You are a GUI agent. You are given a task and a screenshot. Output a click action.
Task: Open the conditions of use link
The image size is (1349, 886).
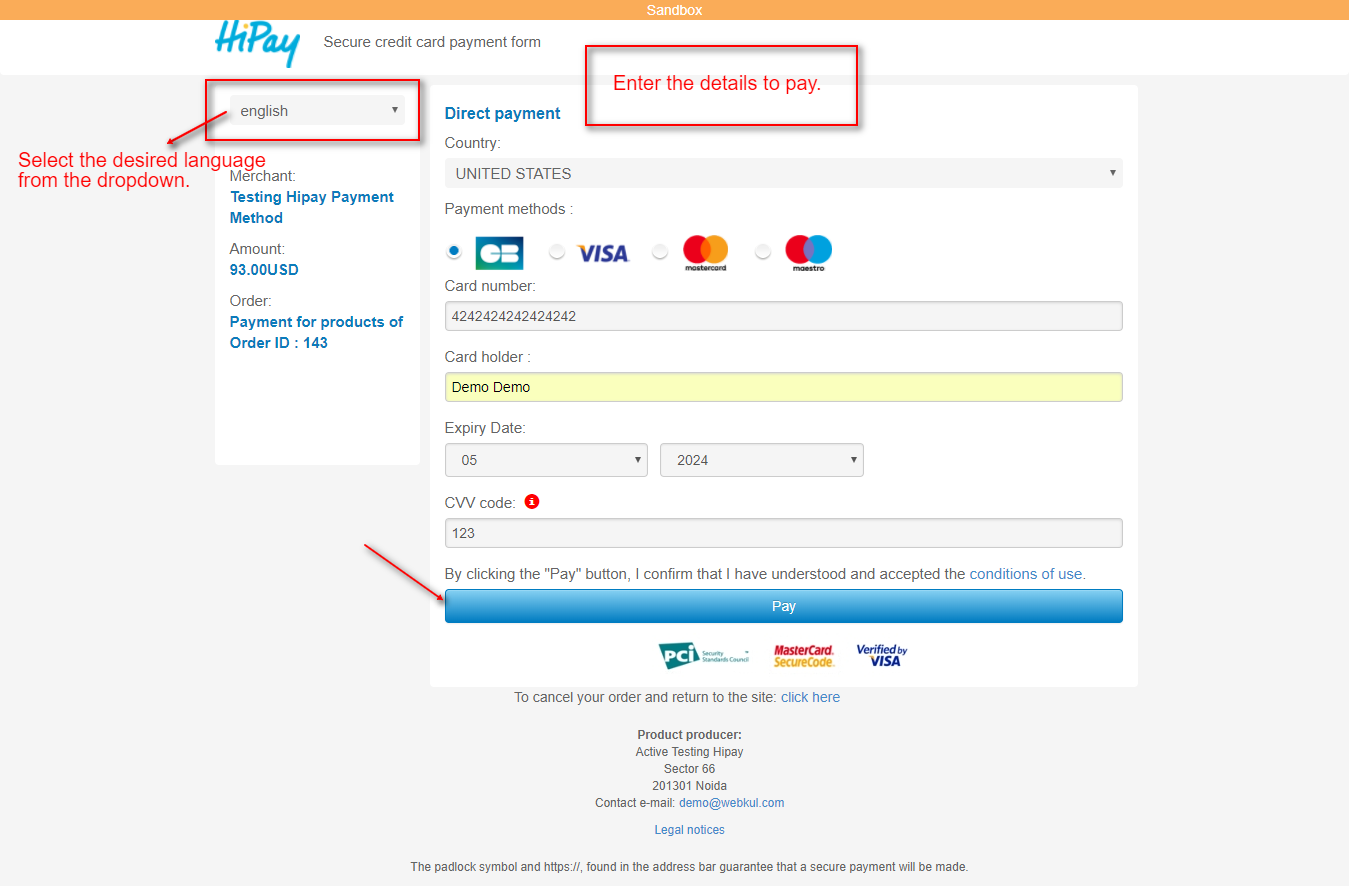[x=1025, y=573]
